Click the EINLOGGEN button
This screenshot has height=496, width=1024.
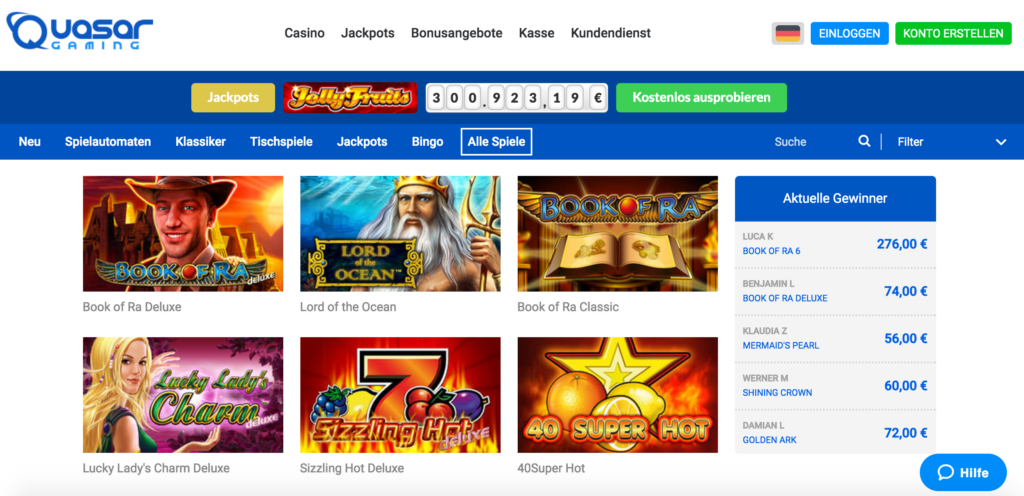click(x=850, y=33)
